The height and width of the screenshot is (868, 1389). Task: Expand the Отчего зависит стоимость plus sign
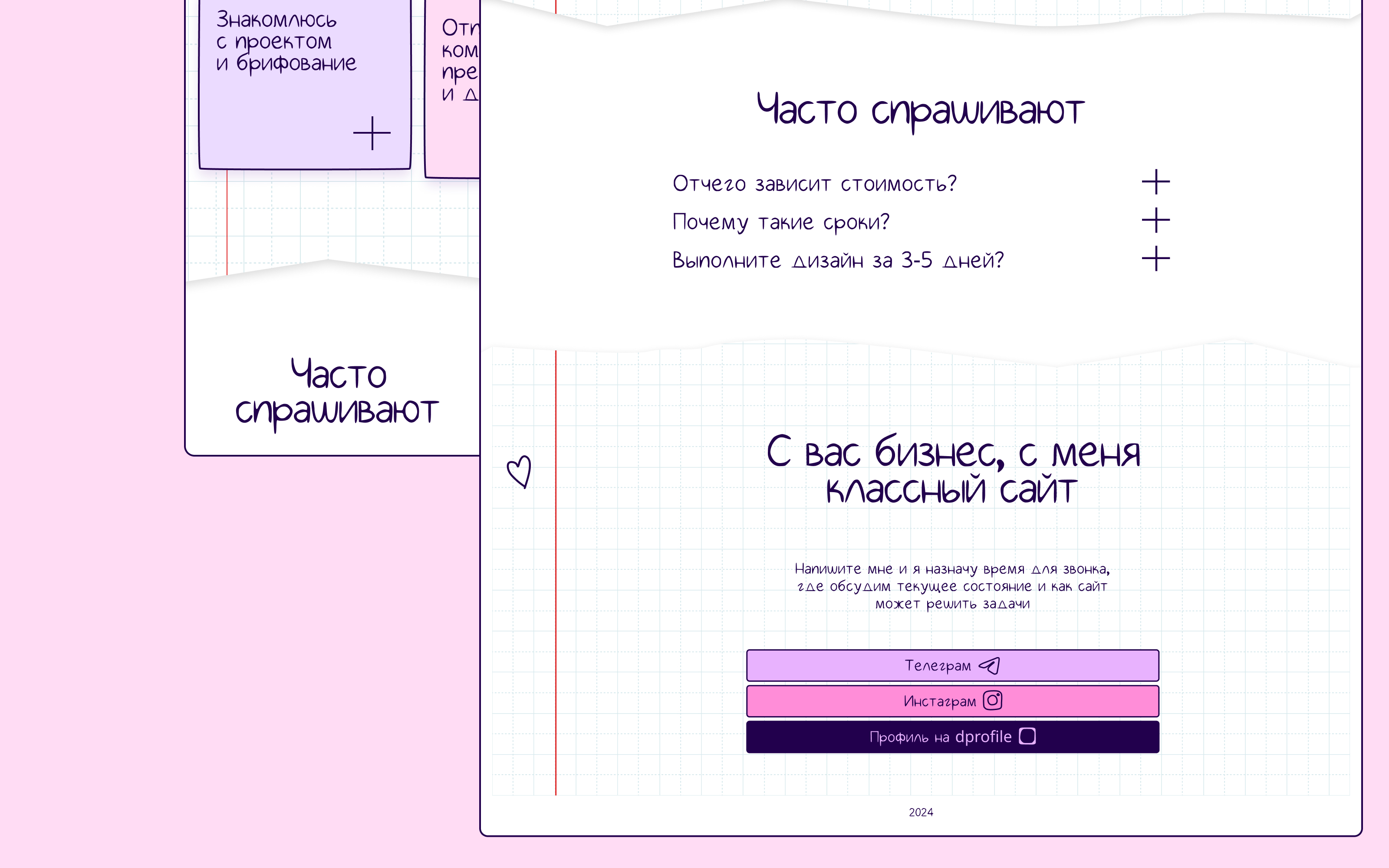(1155, 182)
